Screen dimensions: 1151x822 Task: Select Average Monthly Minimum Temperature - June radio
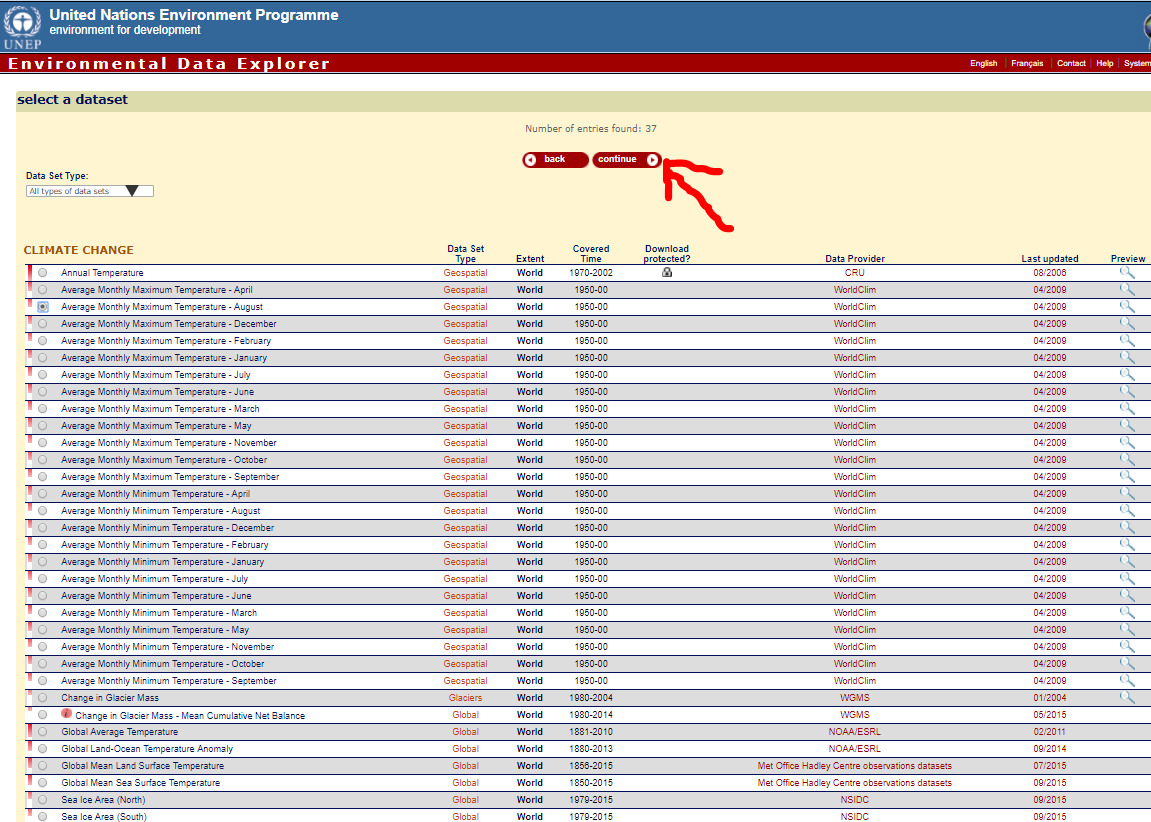(x=43, y=596)
